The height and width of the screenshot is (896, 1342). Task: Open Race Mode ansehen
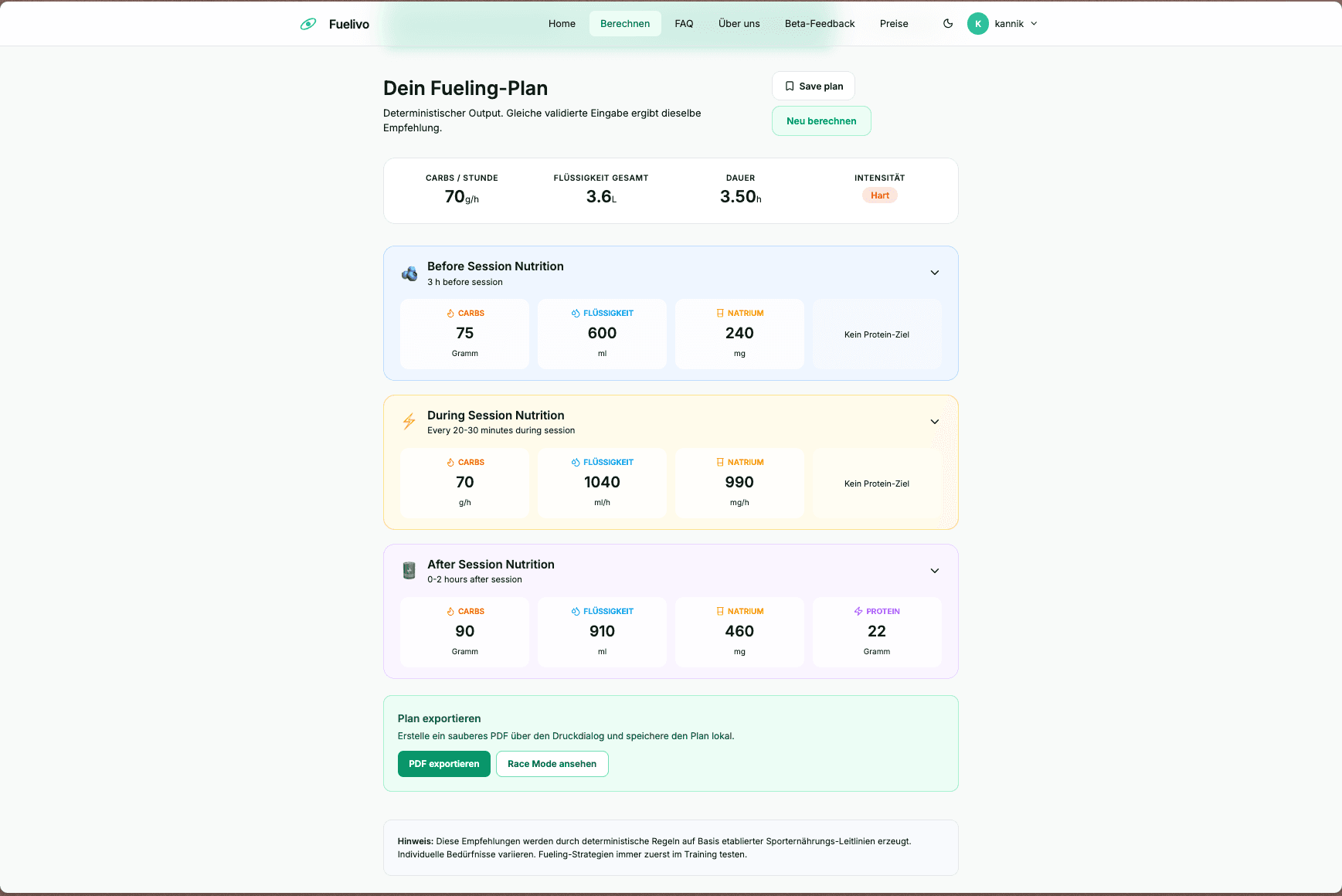pos(552,764)
